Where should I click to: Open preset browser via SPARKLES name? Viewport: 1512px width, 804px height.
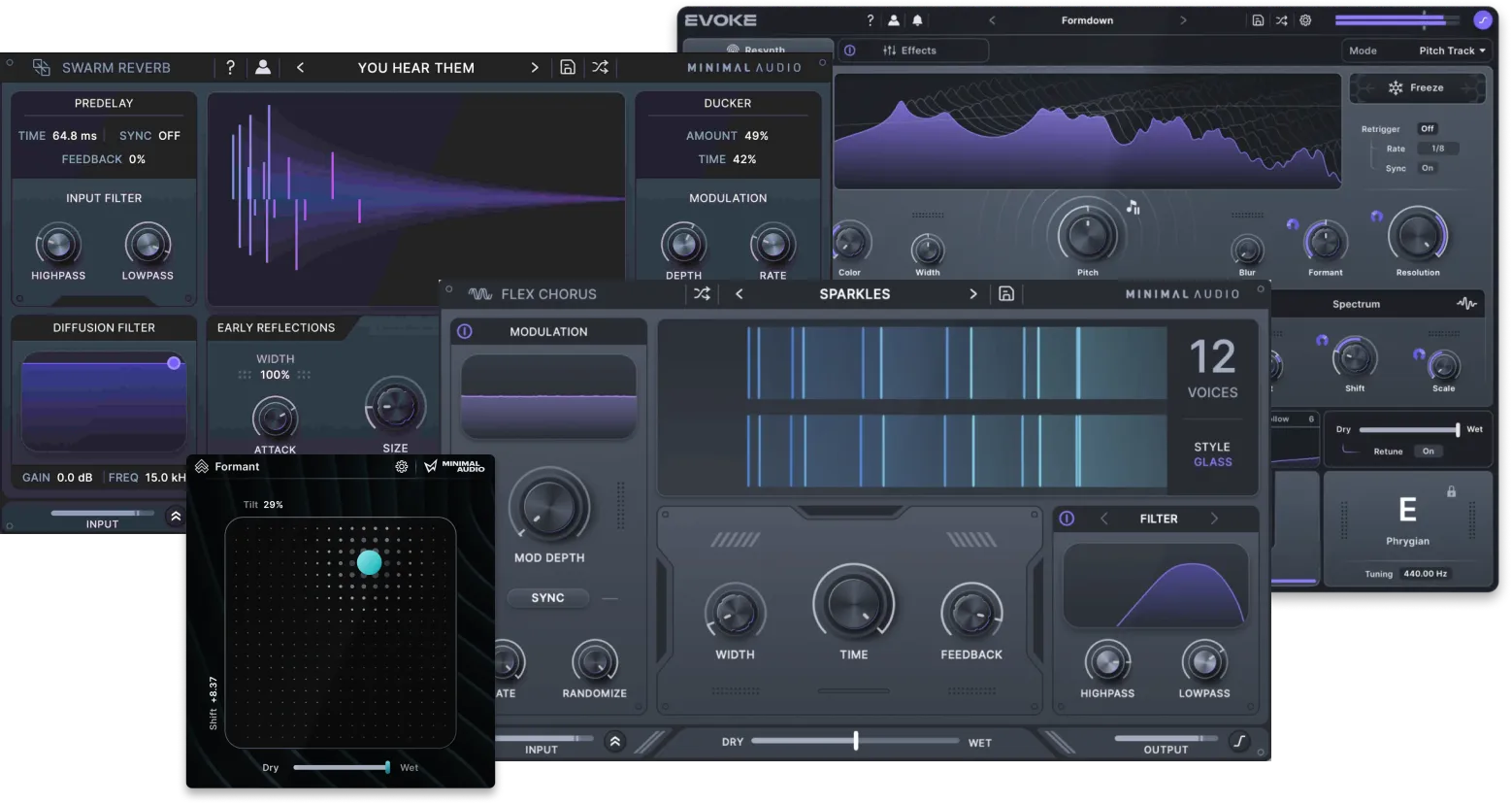[x=855, y=293]
